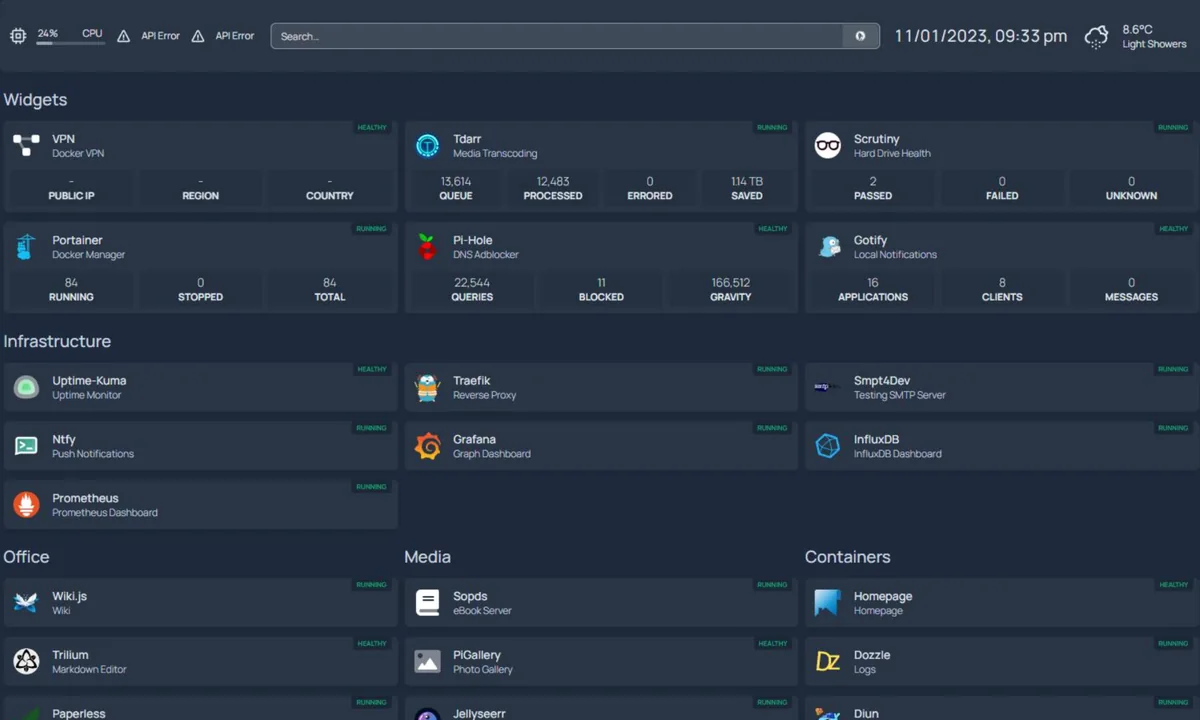Click the RUNNING badge on Portainer card
1200x720 pixels.
tap(372, 229)
